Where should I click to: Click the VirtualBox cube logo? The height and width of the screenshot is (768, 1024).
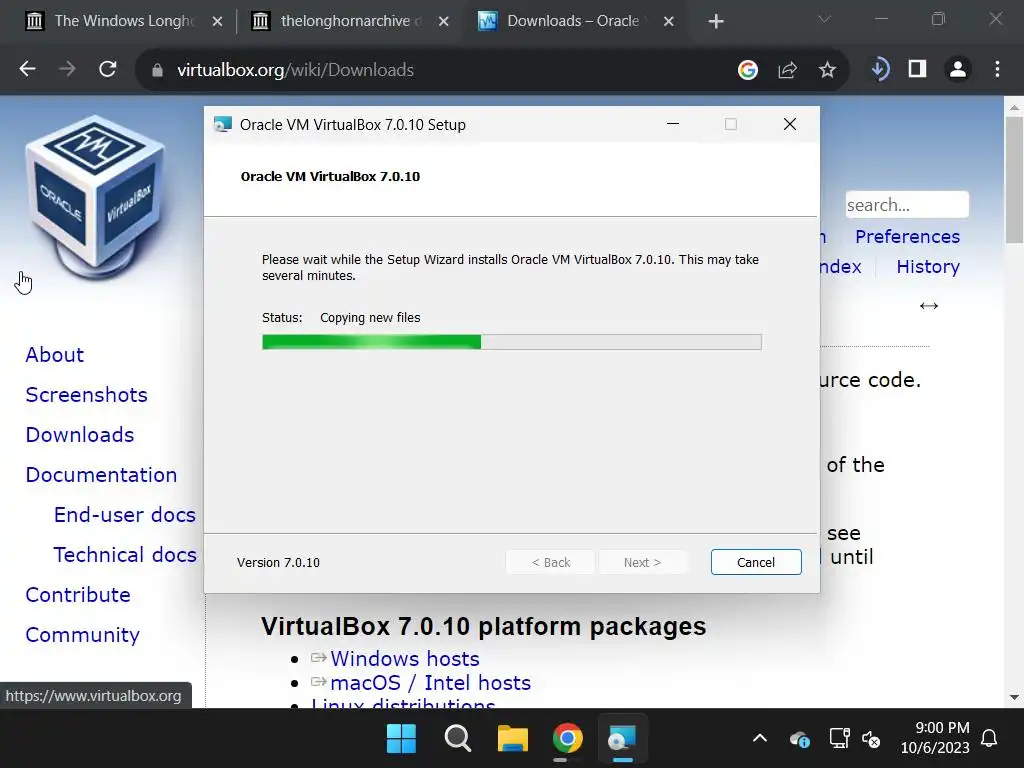(x=95, y=197)
